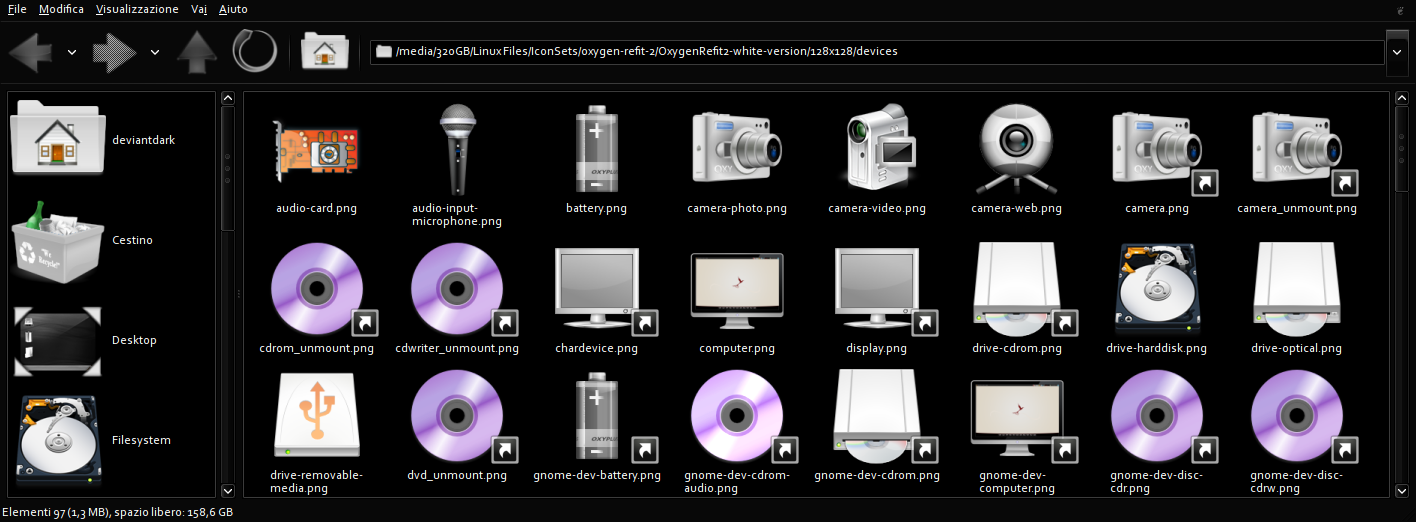Select audio-card.png file icon
Screen dimensions: 1416x522
pos(316,149)
